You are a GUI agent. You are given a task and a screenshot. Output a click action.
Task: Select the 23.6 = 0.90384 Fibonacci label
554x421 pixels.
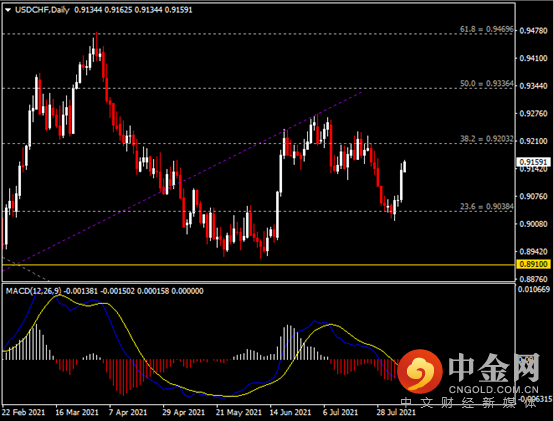pyautogui.click(x=487, y=206)
